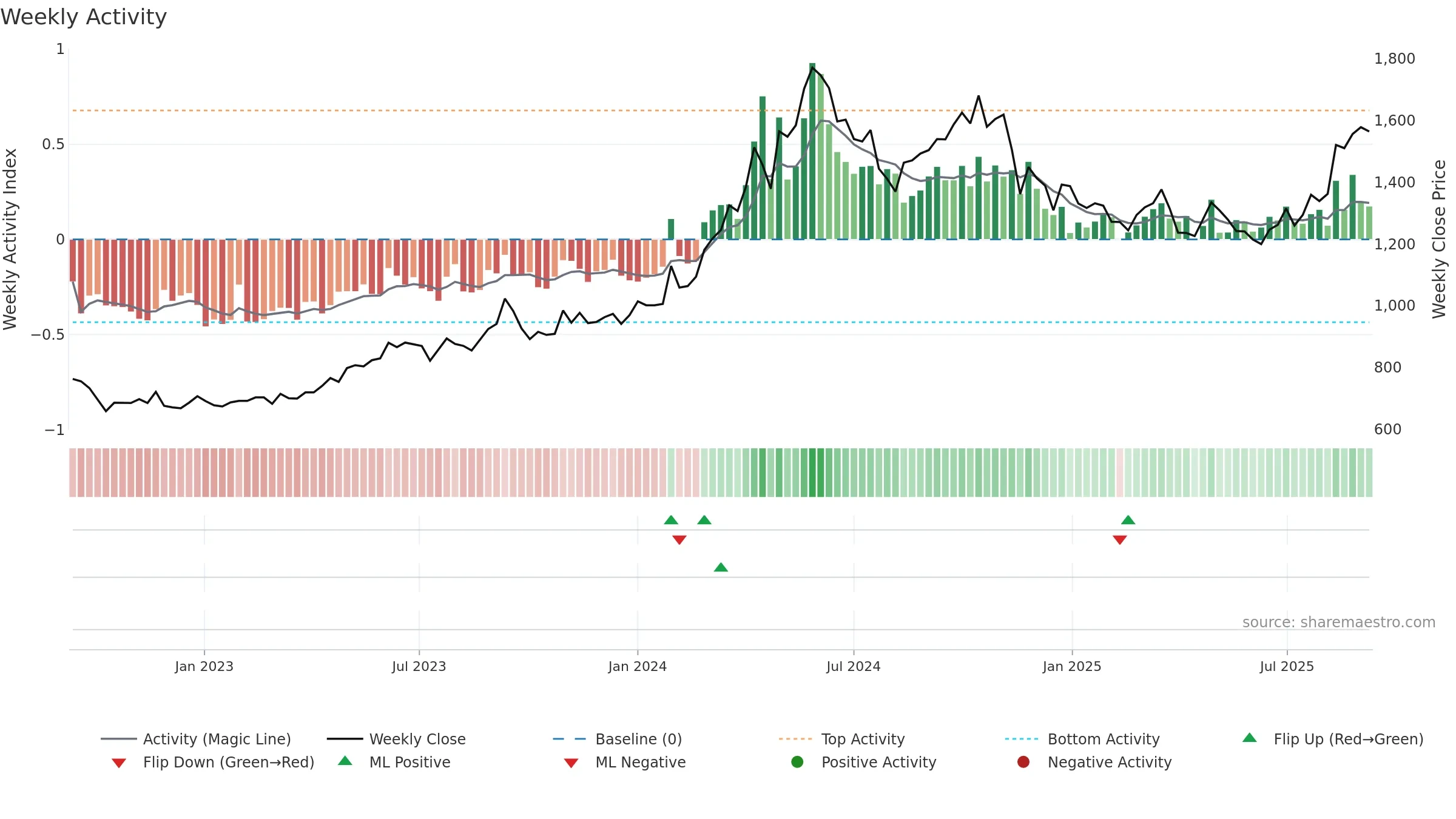Click the source: sharemaestro.com text
The image size is (1456, 819).
(x=1339, y=622)
